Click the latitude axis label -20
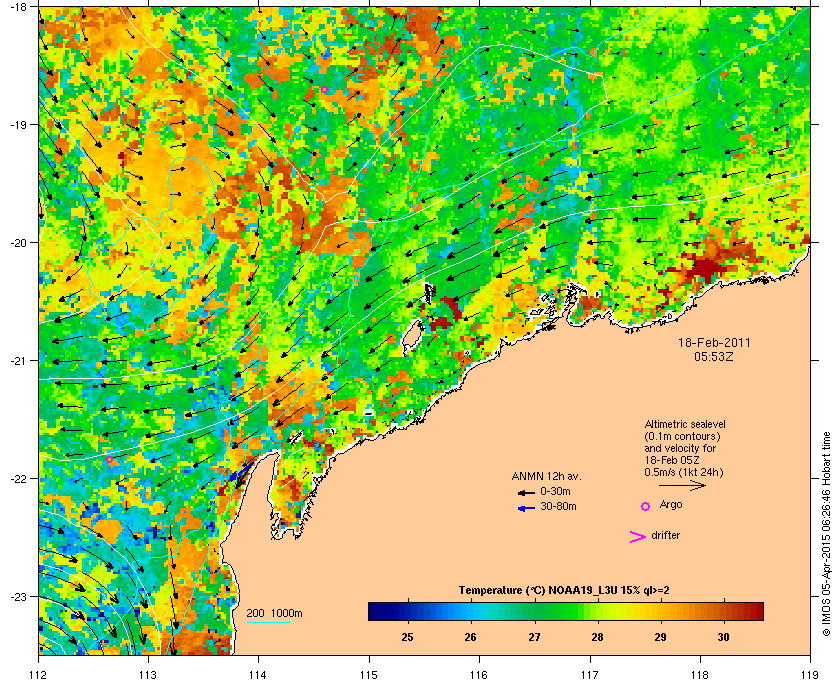This screenshot has width=840, height=680. (x=18, y=243)
